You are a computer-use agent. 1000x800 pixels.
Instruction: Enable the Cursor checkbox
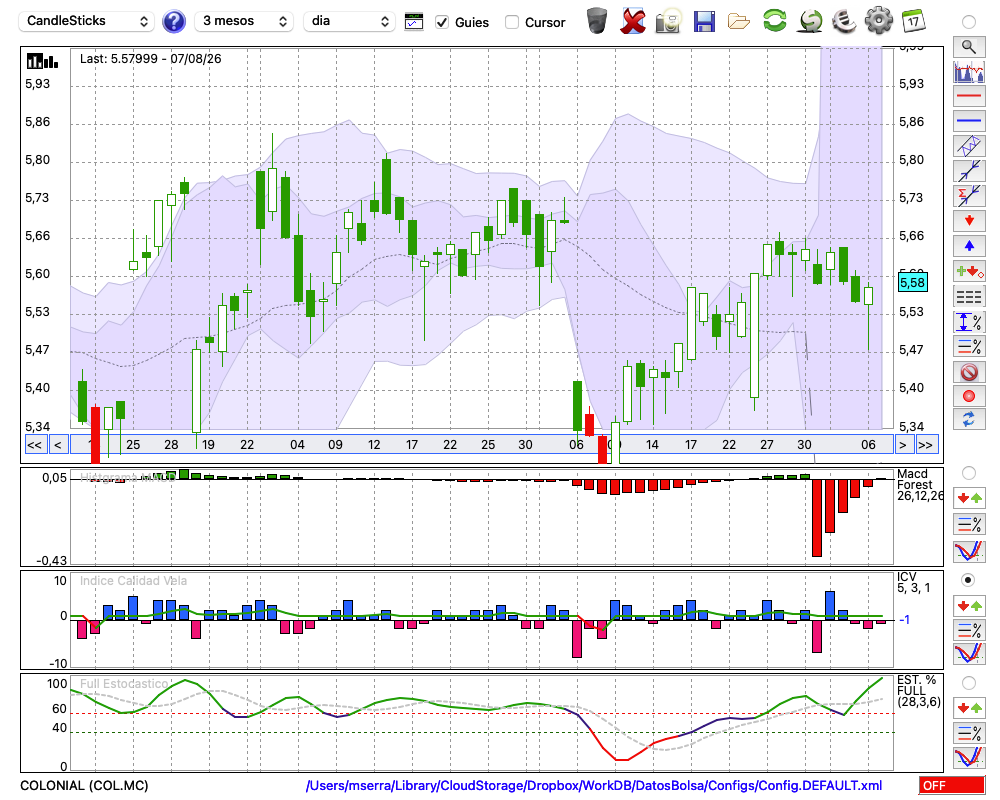511,22
